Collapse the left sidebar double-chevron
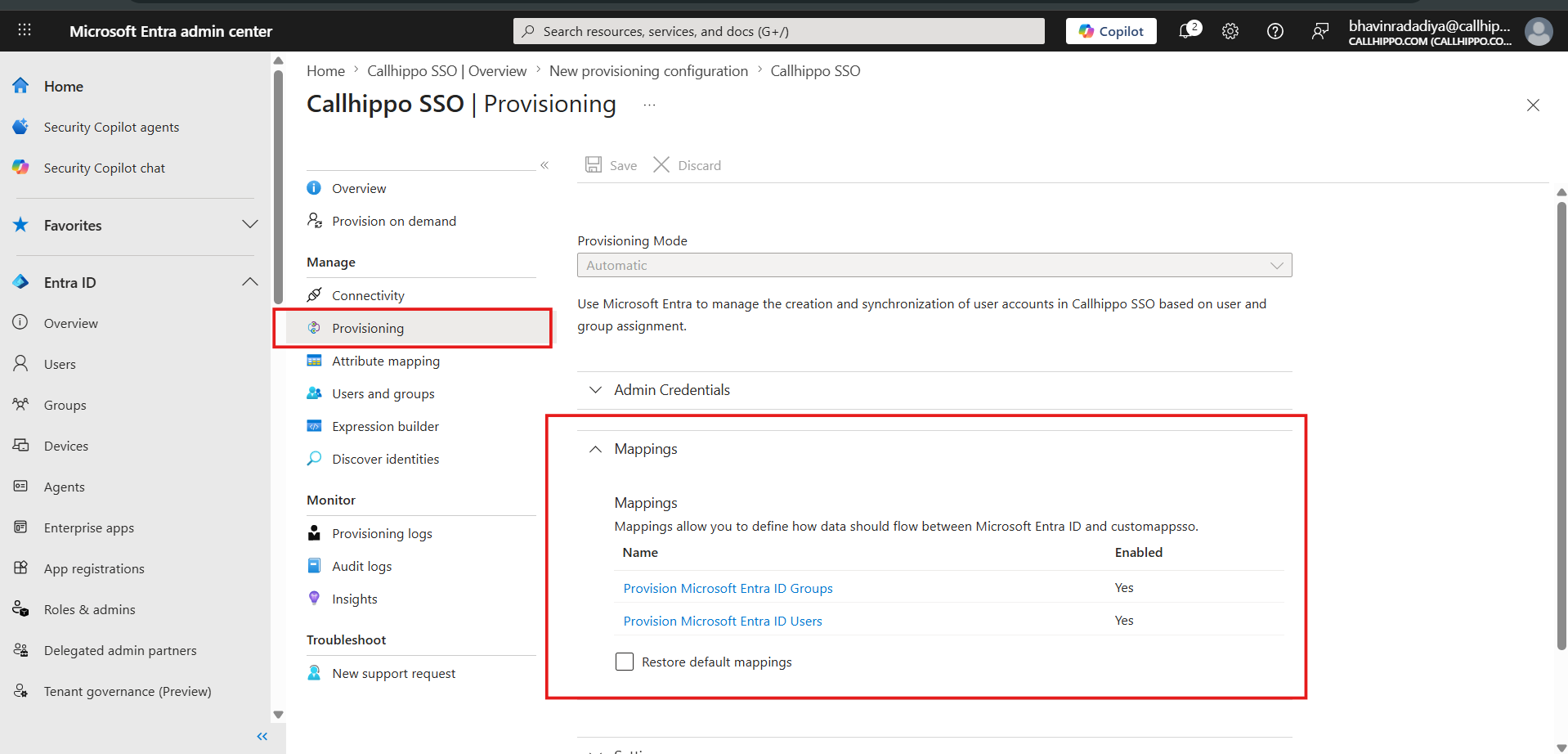The image size is (1568, 754). click(x=262, y=737)
